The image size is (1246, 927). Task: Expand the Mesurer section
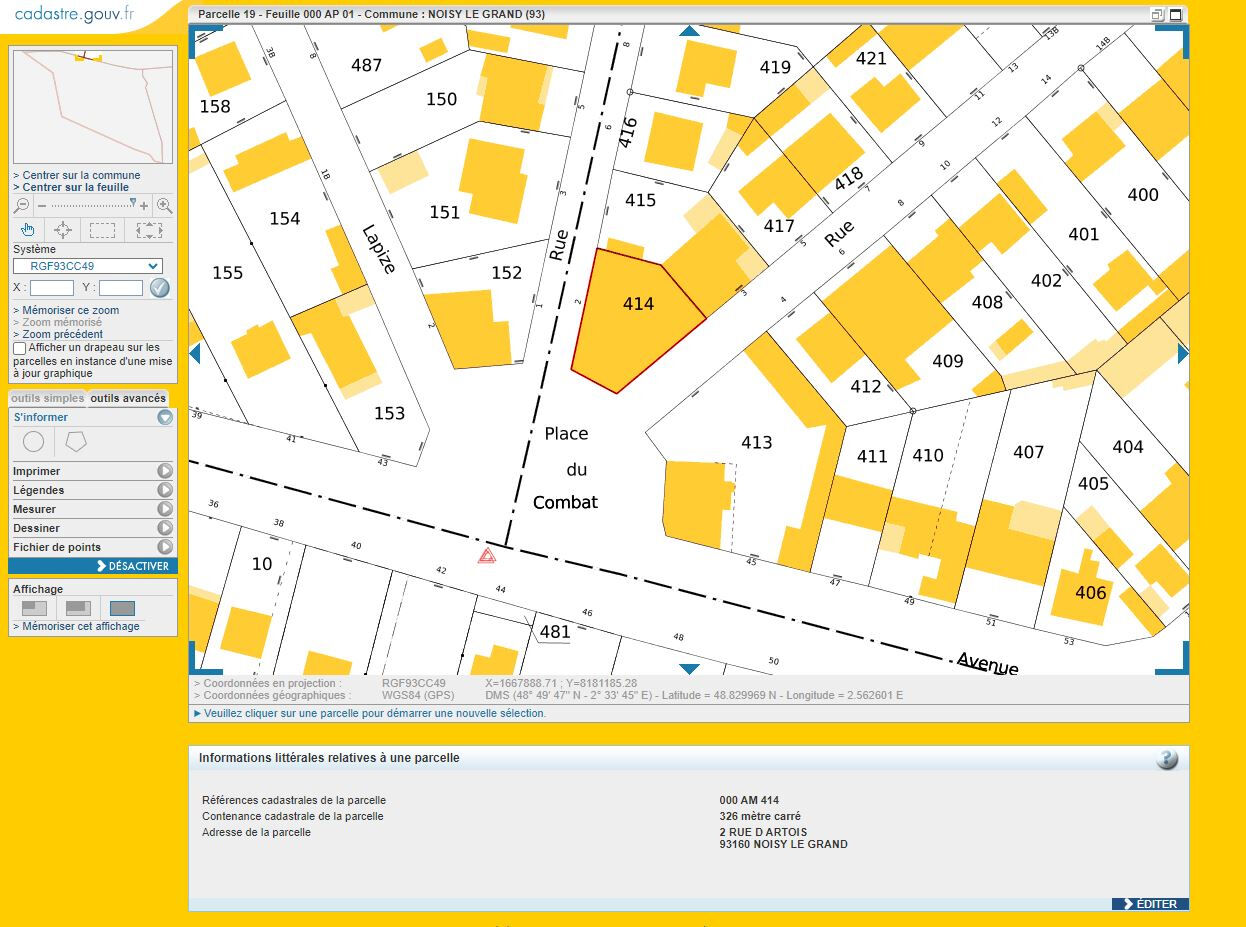[x=165, y=509]
